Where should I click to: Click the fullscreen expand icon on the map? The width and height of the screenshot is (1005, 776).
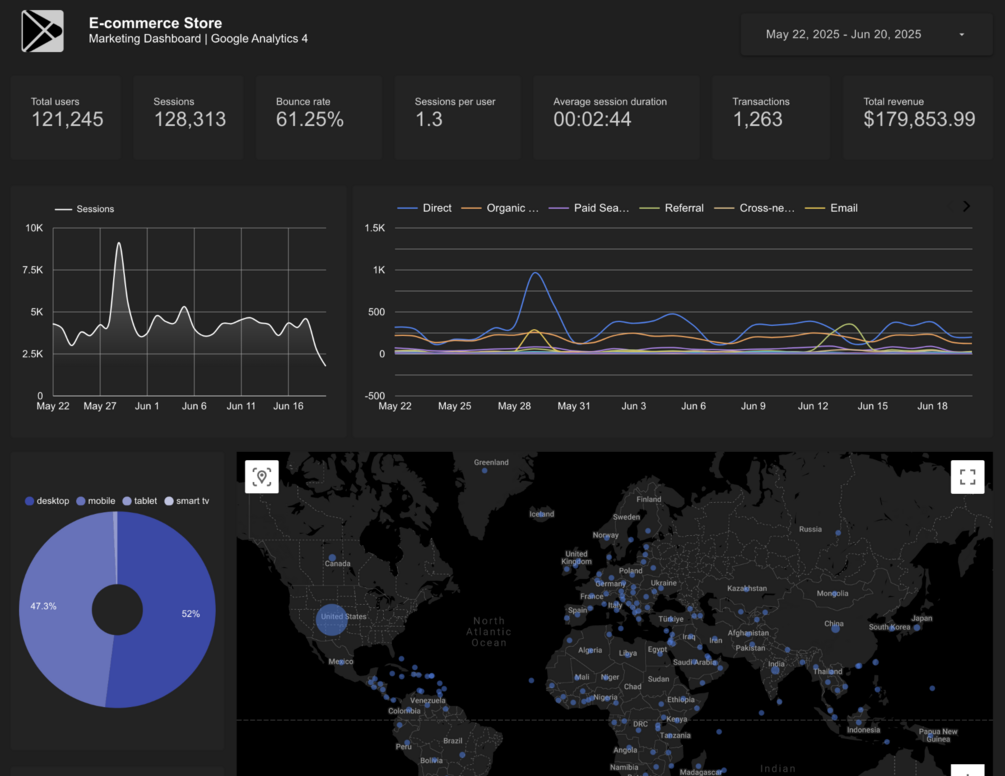coord(966,477)
